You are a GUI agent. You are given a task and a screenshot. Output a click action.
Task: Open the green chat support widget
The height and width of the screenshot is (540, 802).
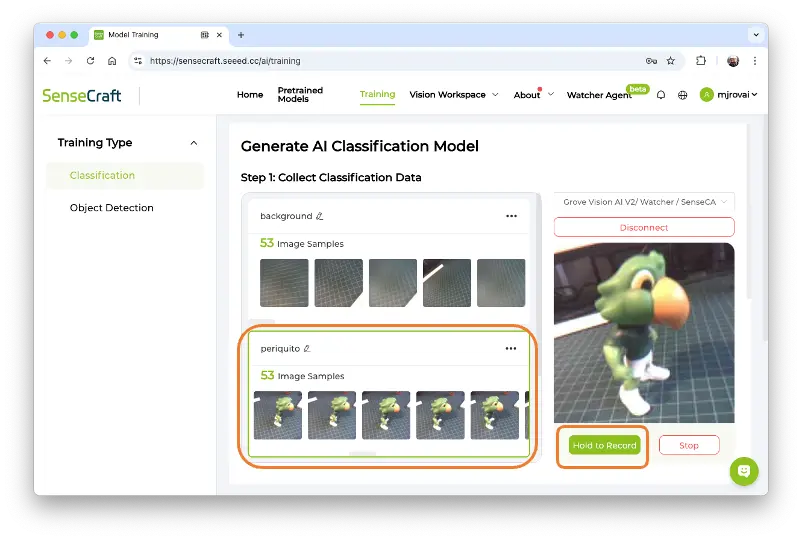point(744,471)
